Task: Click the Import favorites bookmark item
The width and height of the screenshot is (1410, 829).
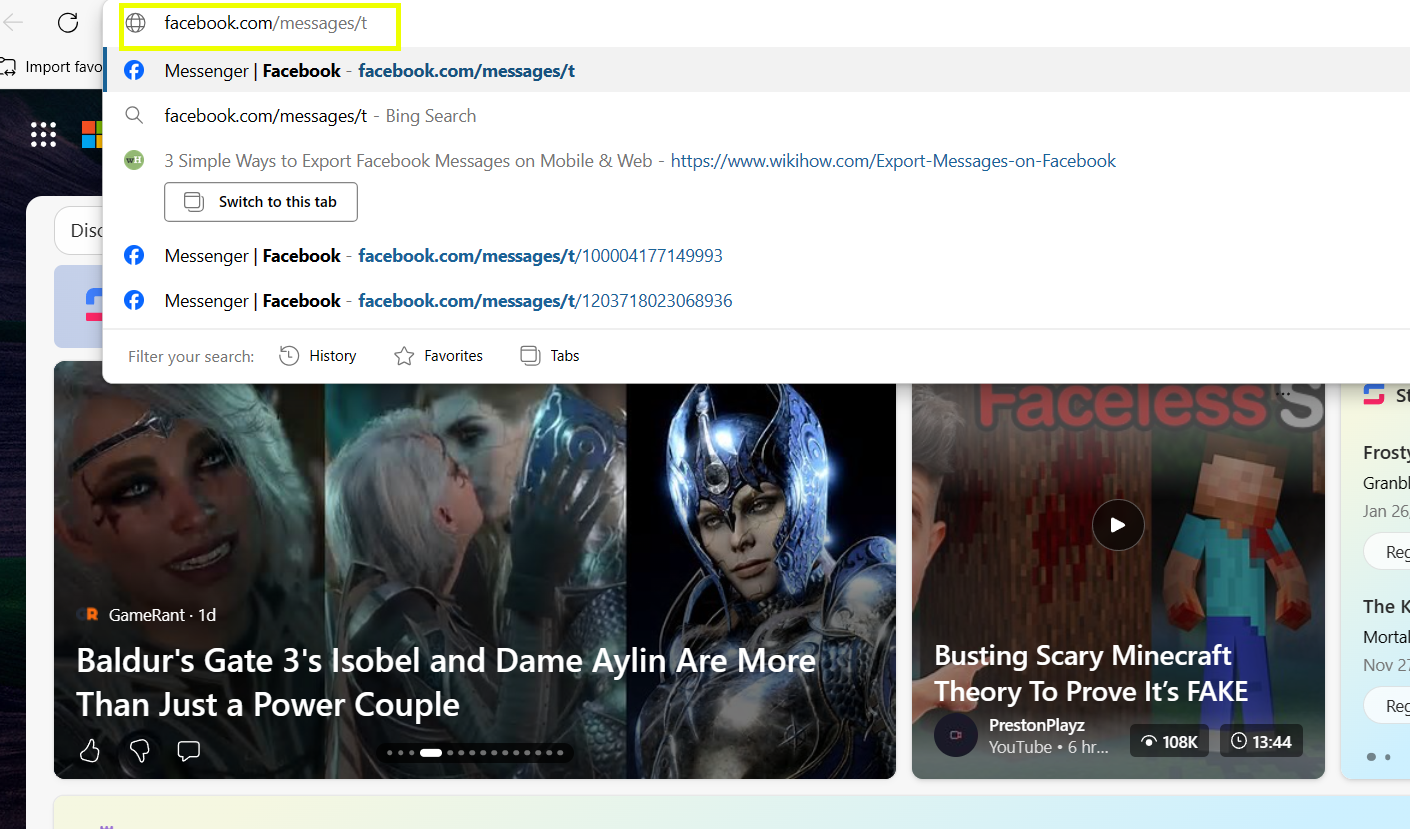Action: coord(52,67)
